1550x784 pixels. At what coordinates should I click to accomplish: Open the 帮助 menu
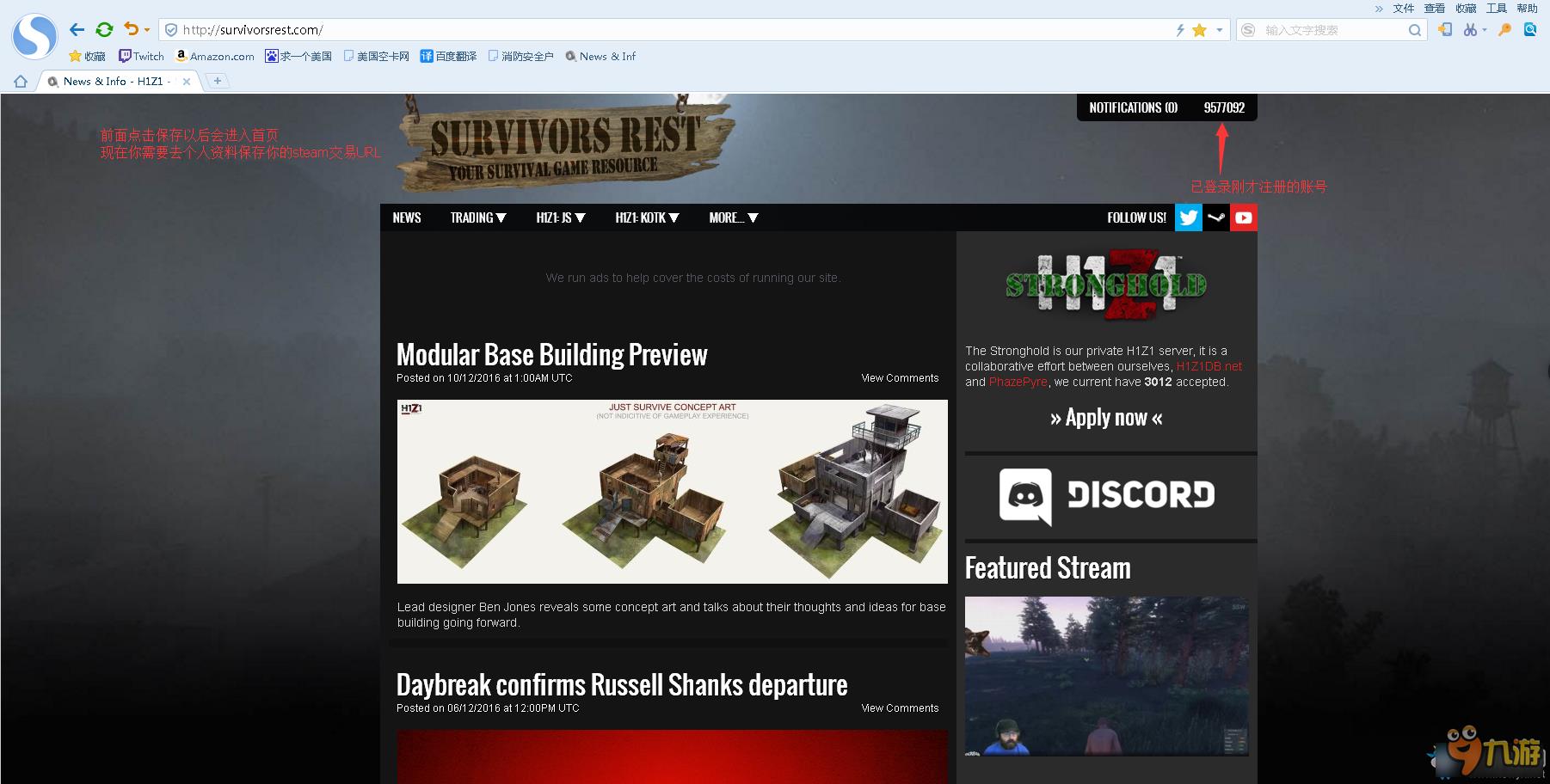[x=1528, y=9]
